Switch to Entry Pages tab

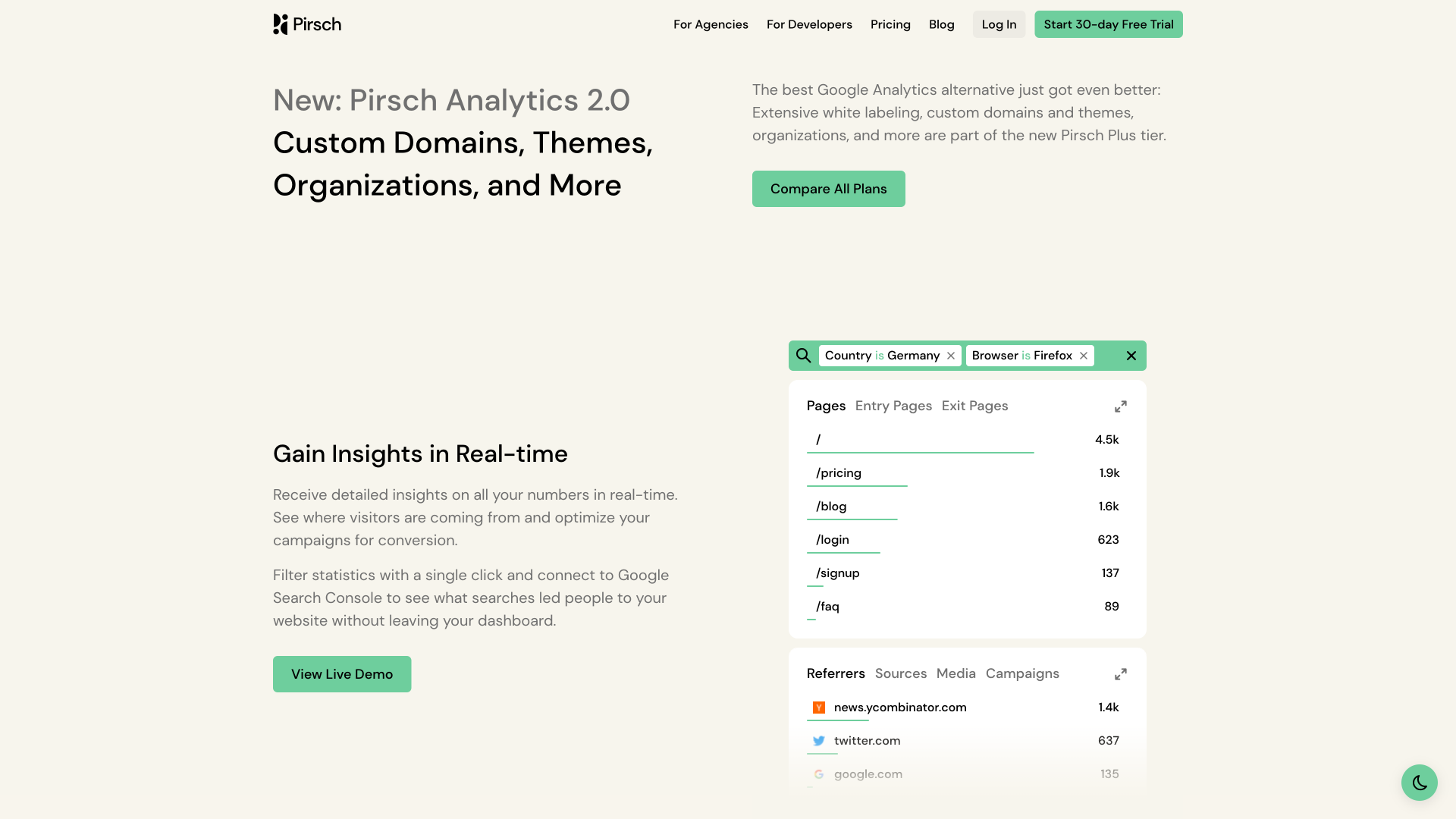tap(893, 406)
